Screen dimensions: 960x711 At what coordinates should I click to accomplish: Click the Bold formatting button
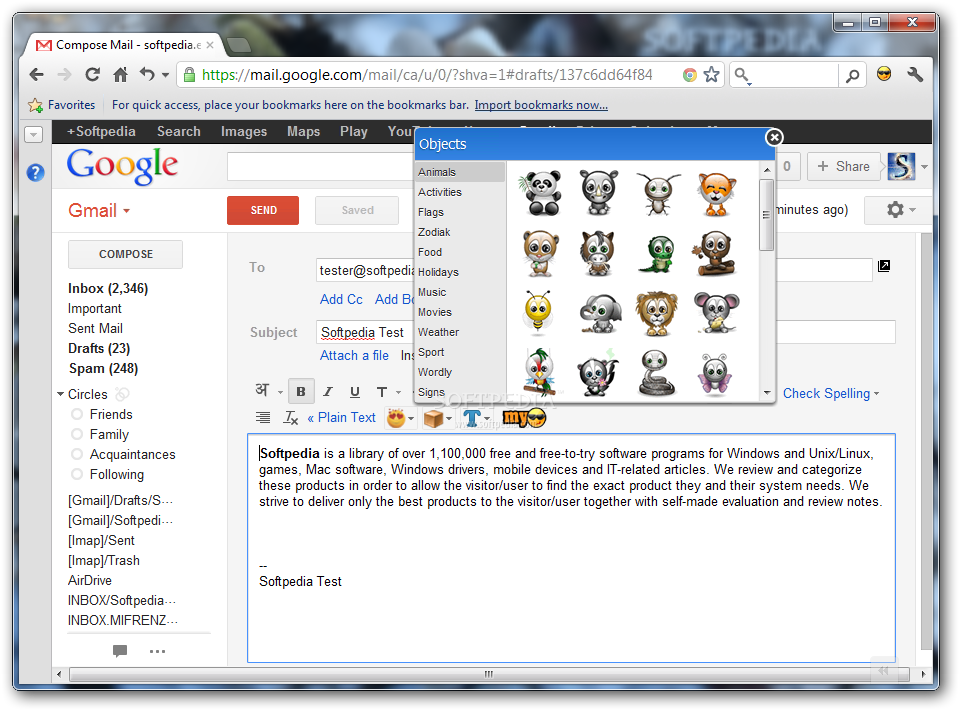[x=301, y=392]
